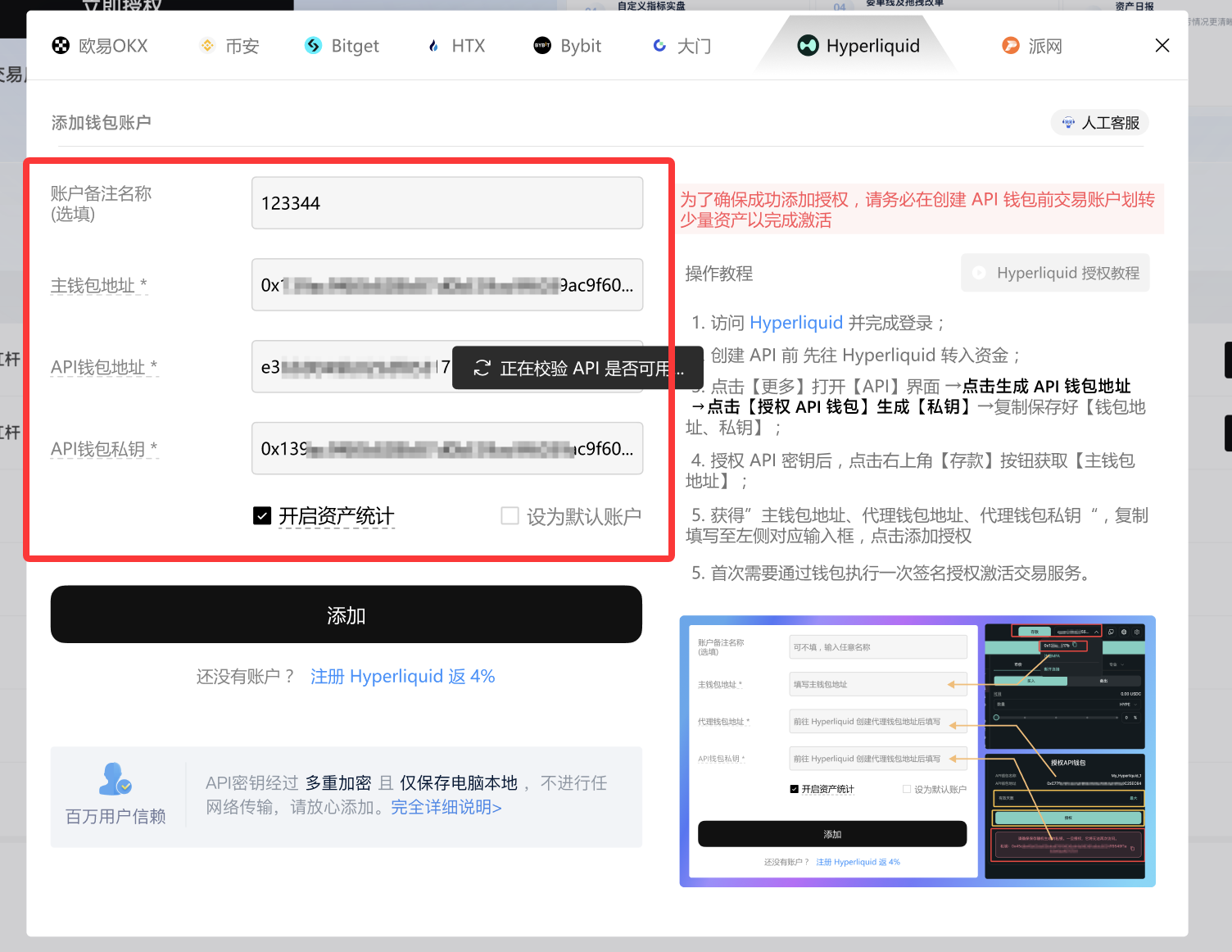
Task: Click the tutorial screenshot thumbnail
Action: click(x=917, y=751)
